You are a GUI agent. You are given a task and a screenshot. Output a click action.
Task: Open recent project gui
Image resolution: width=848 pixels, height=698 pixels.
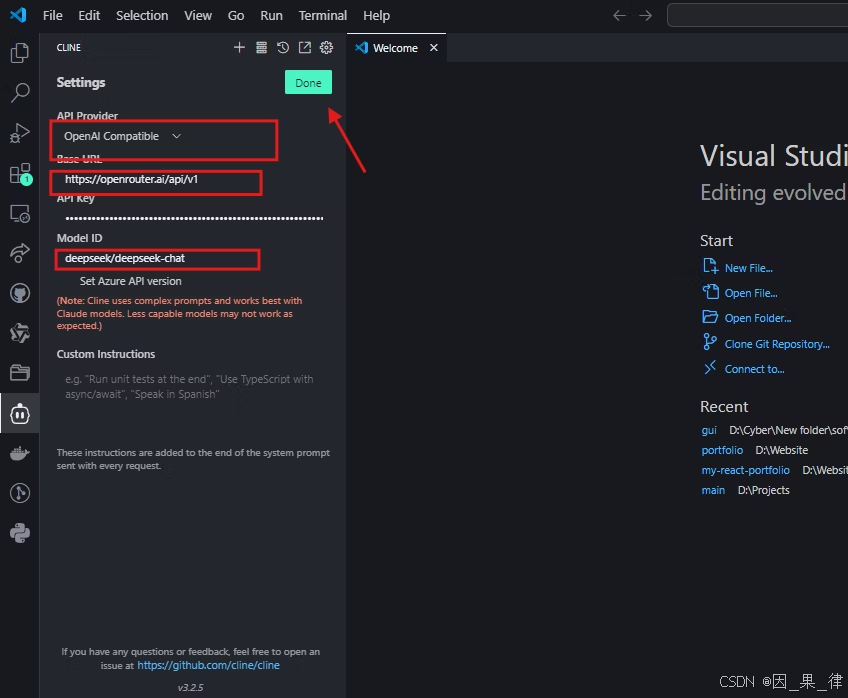[708, 430]
